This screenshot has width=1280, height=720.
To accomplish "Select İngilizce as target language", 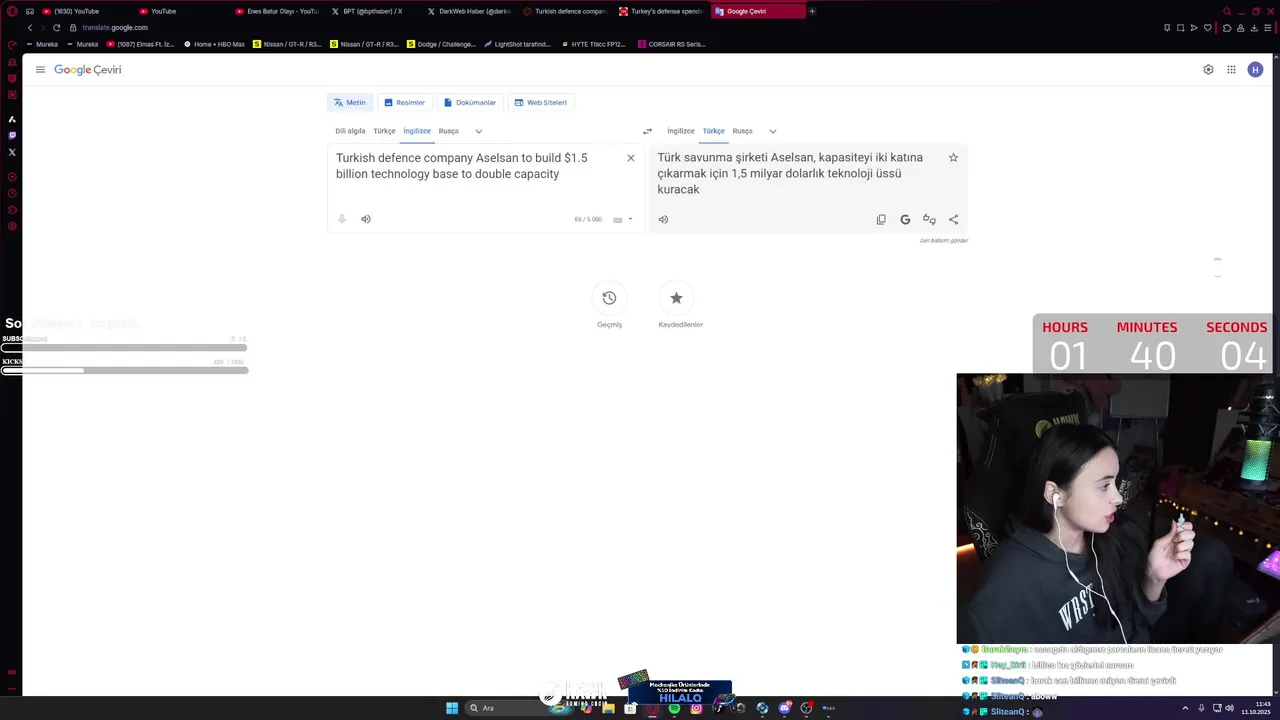I will pos(681,131).
